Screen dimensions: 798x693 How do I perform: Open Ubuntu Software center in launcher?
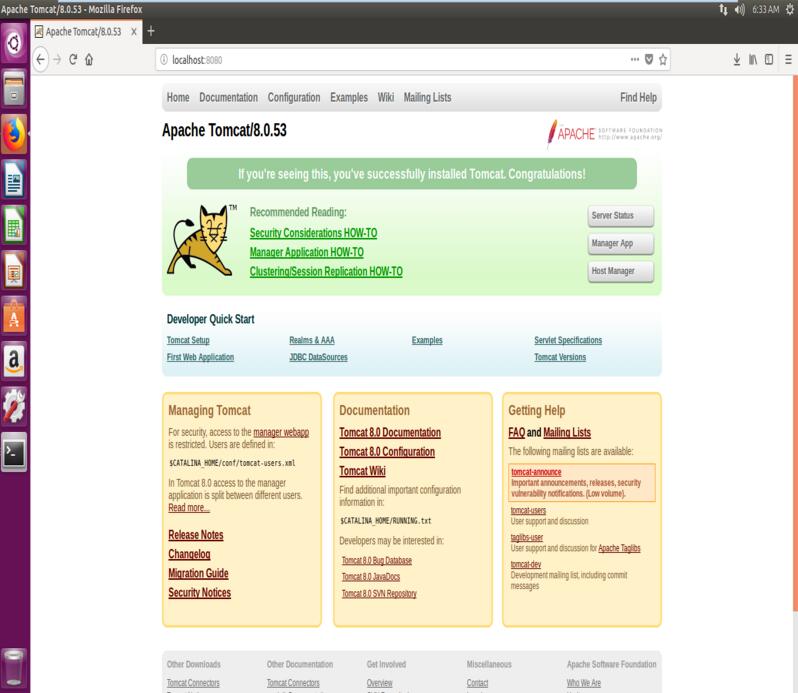(14, 315)
